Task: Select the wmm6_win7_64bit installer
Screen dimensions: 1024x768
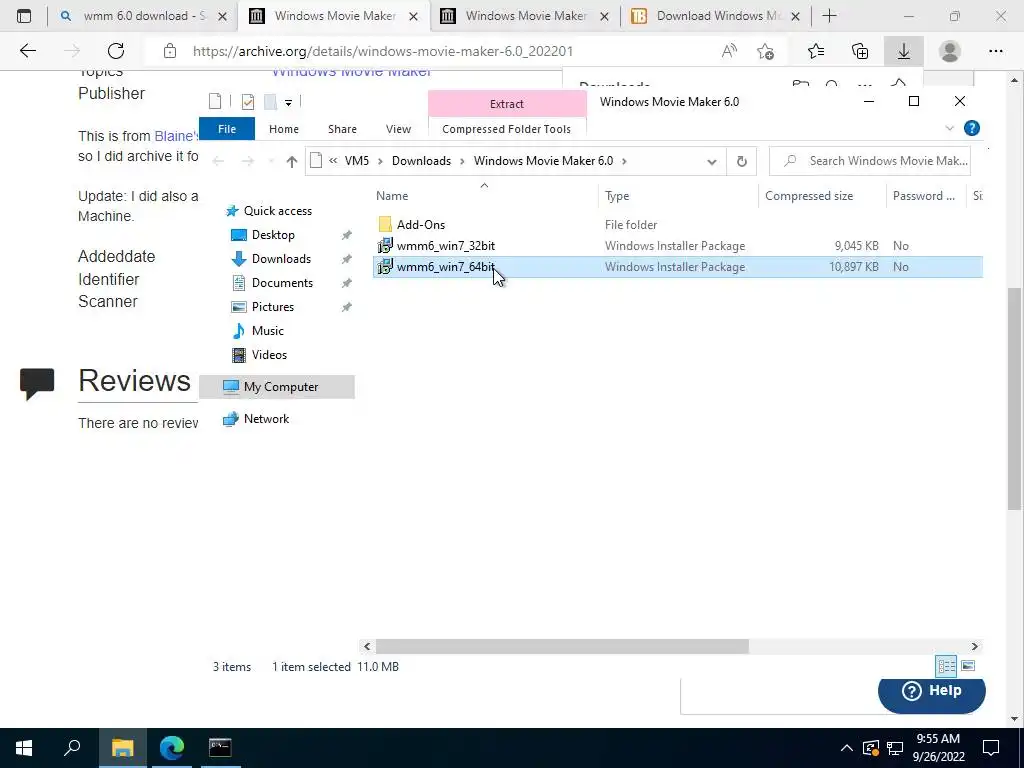Action: click(x=677, y=267)
